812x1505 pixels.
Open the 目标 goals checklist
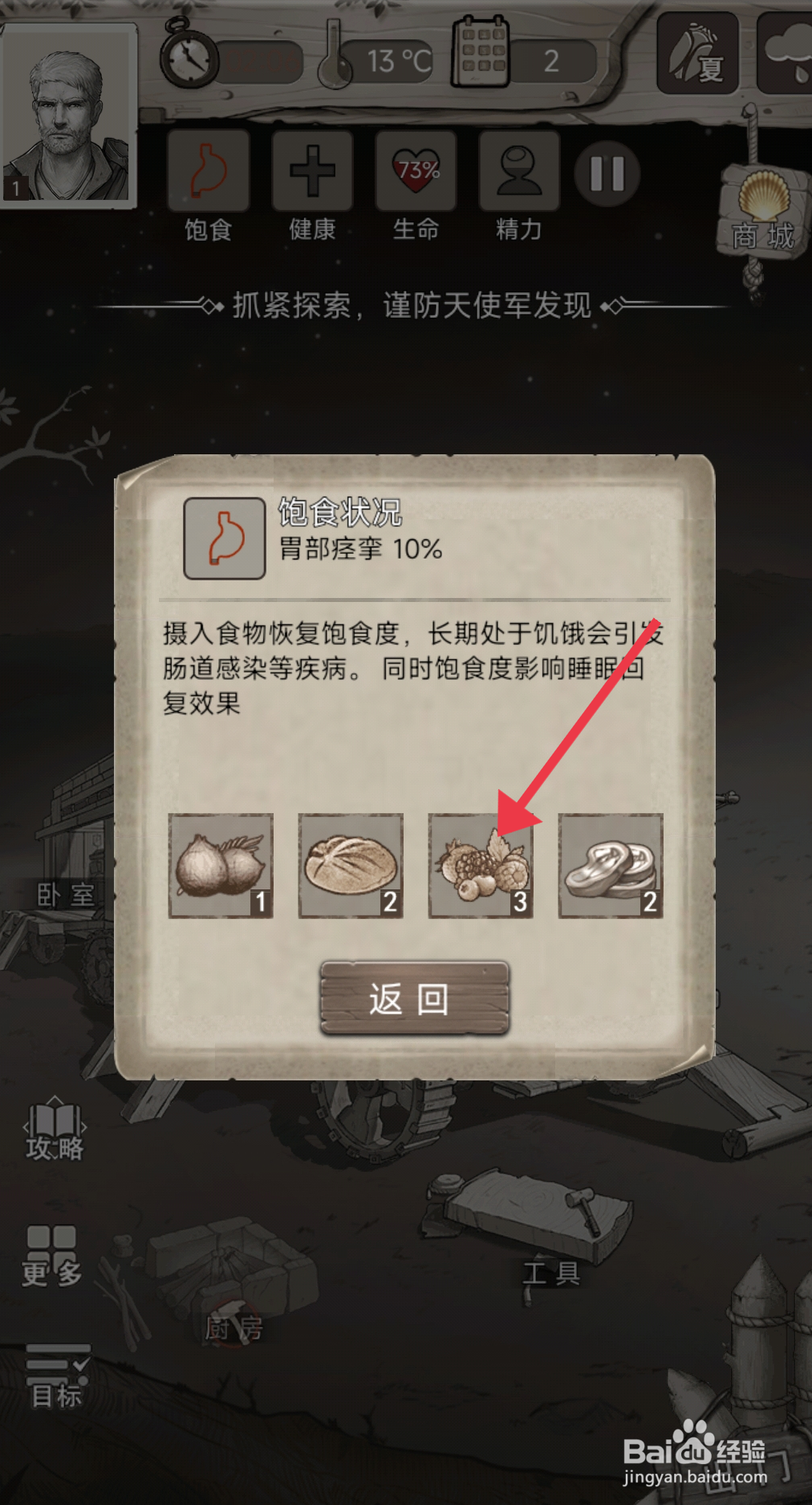pyautogui.click(x=57, y=1377)
